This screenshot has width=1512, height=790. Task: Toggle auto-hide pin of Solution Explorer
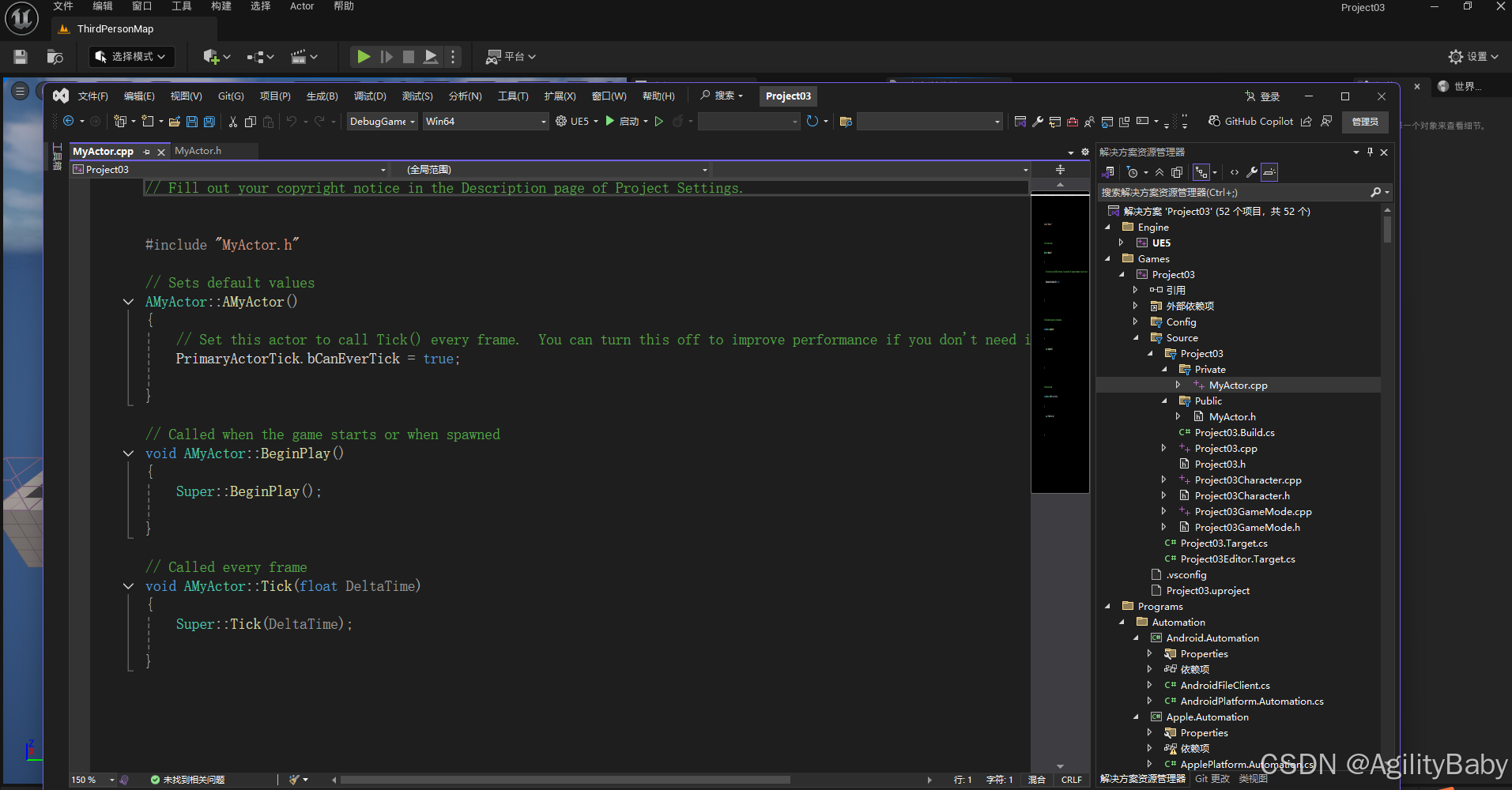pyautogui.click(x=1370, y=152)
